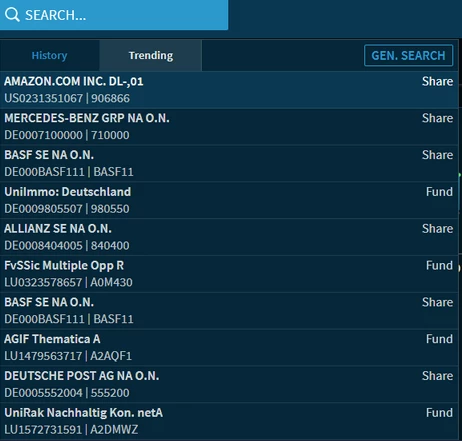This screenshot has height=441, width=462.
Task: Open GEN. SEARCH button
Action: (408, 55)
